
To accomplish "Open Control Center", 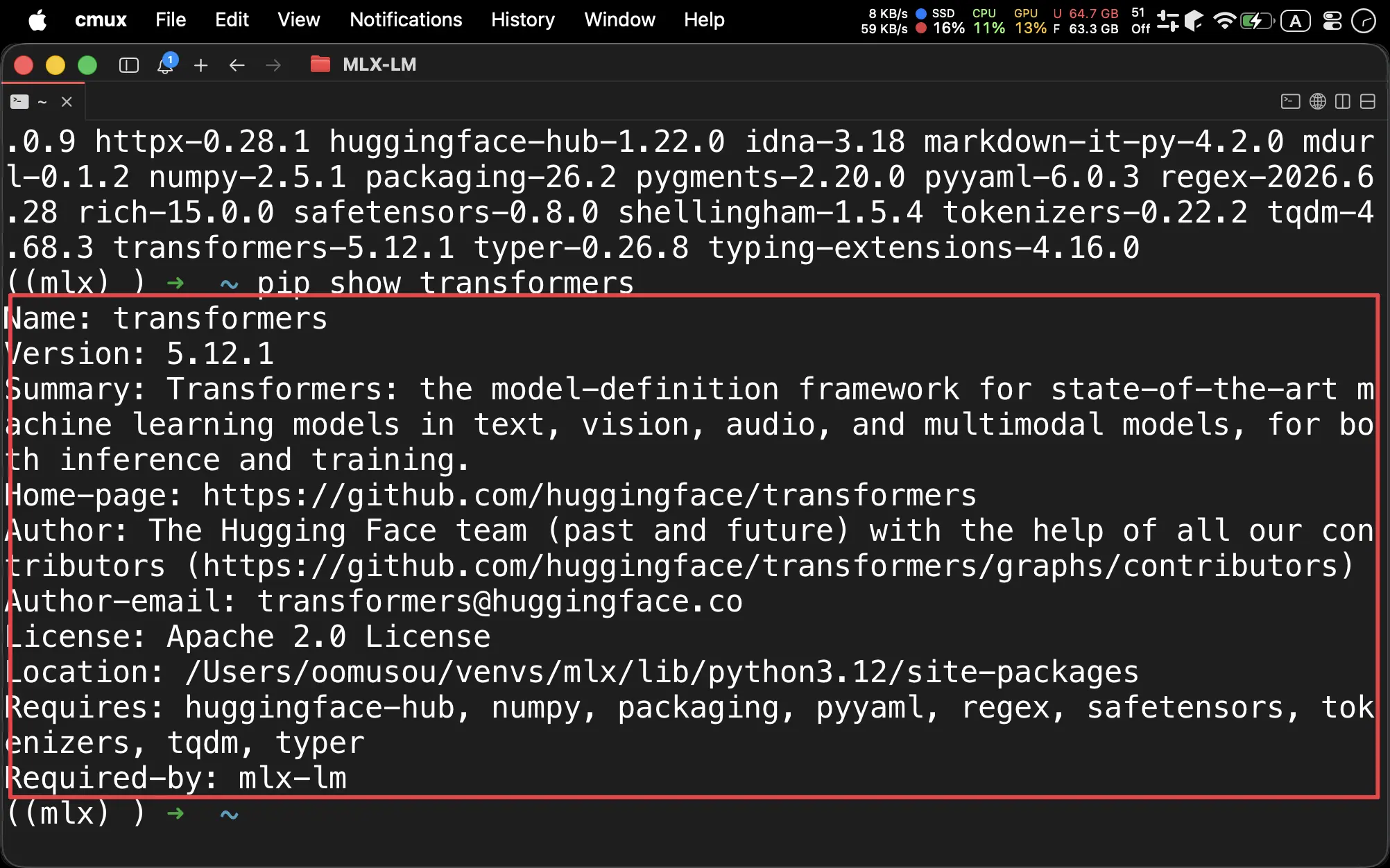I will pyautogui.click(x=1332, y=21).
